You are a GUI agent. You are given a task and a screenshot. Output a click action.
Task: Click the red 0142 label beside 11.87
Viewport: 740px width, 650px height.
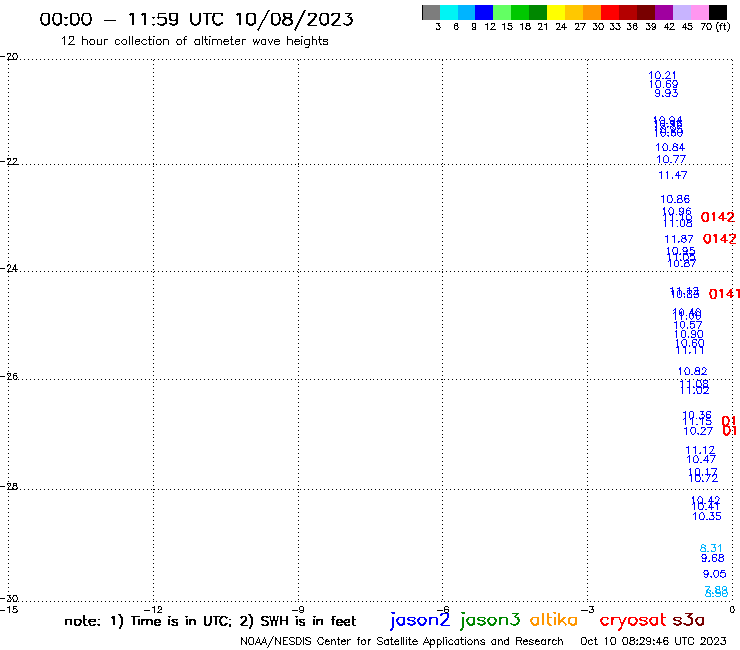click(x=720, y=239)
